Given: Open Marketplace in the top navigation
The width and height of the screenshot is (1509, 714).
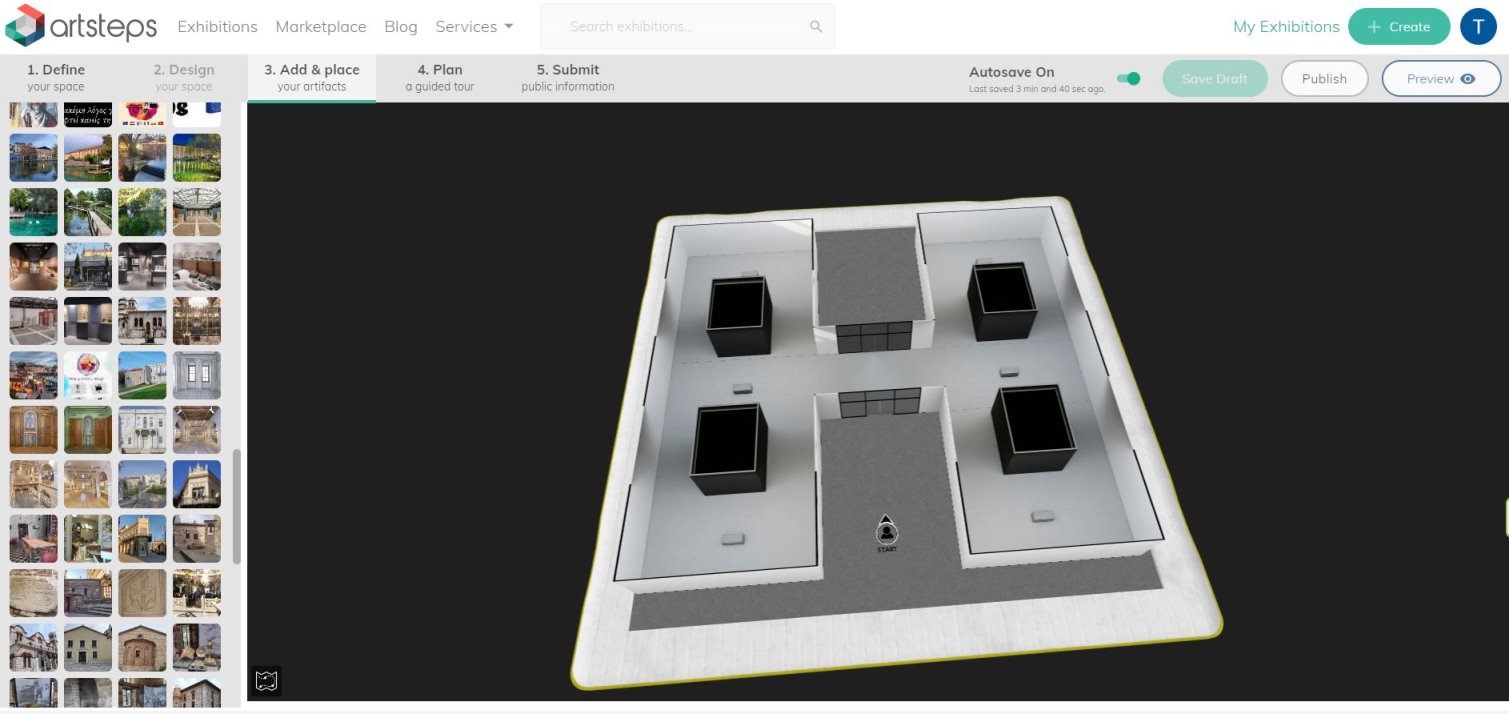Looking at the screenshot, I should click(x=321, y=27).
